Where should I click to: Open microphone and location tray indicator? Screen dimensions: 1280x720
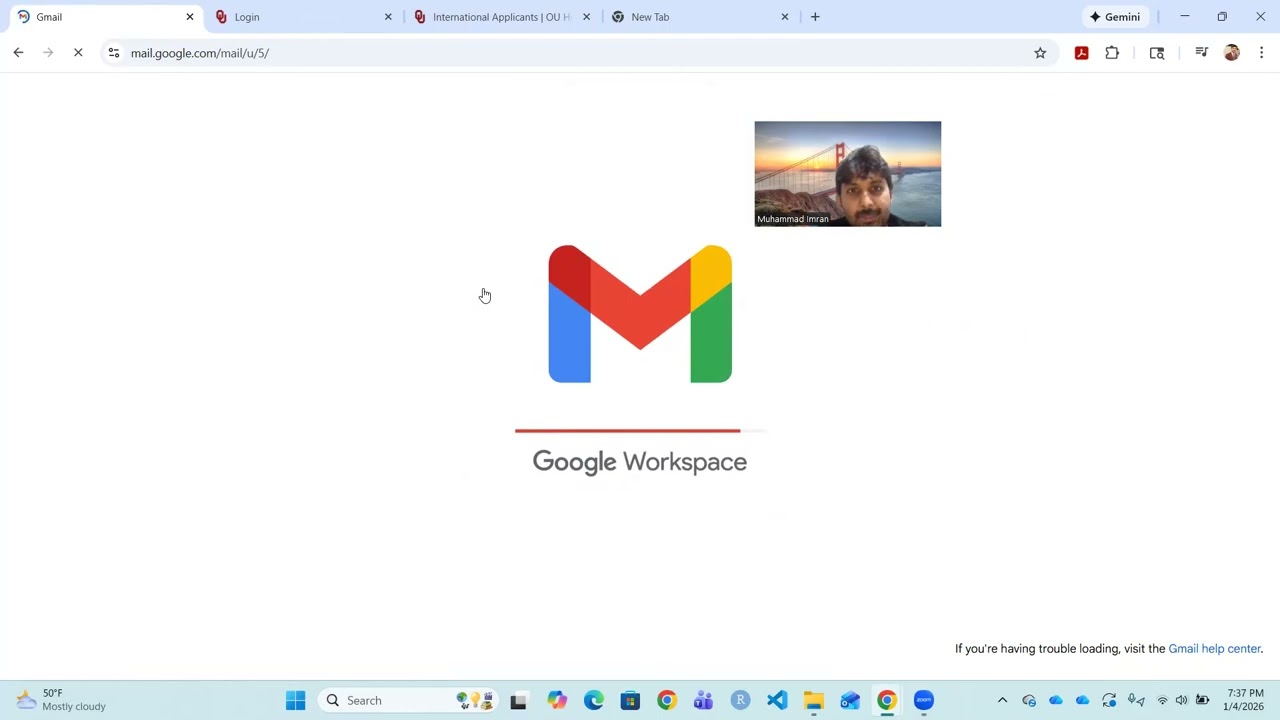coord(1136,701)
